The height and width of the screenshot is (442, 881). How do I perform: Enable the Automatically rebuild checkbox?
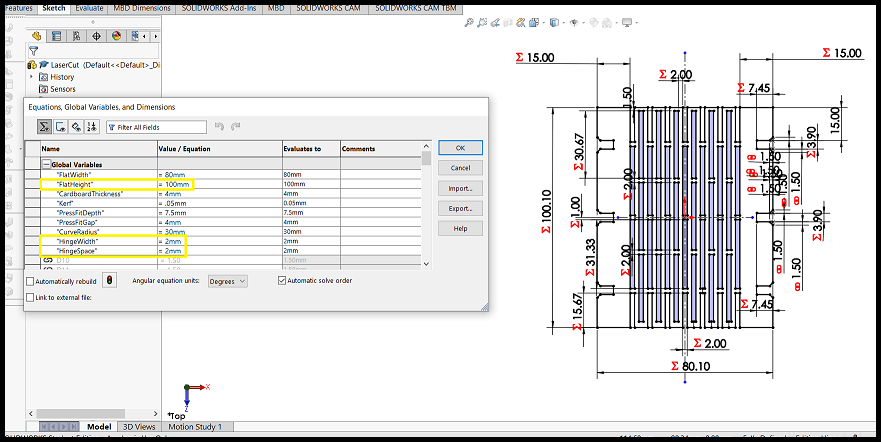pyautogui.click(x=30, y=282)
